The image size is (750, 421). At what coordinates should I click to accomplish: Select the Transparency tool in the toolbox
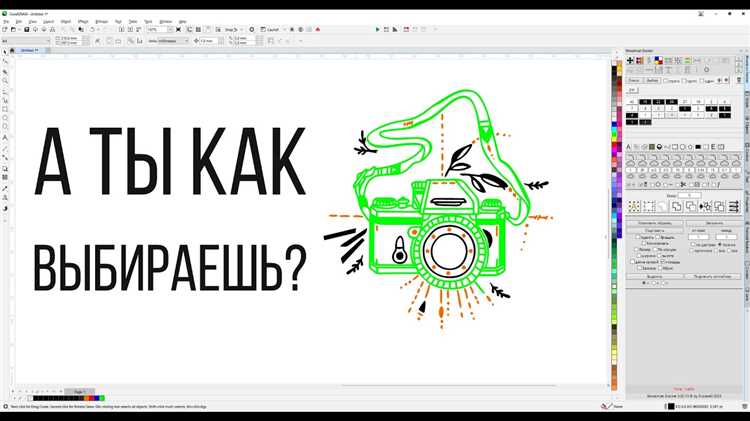(5, 178)
